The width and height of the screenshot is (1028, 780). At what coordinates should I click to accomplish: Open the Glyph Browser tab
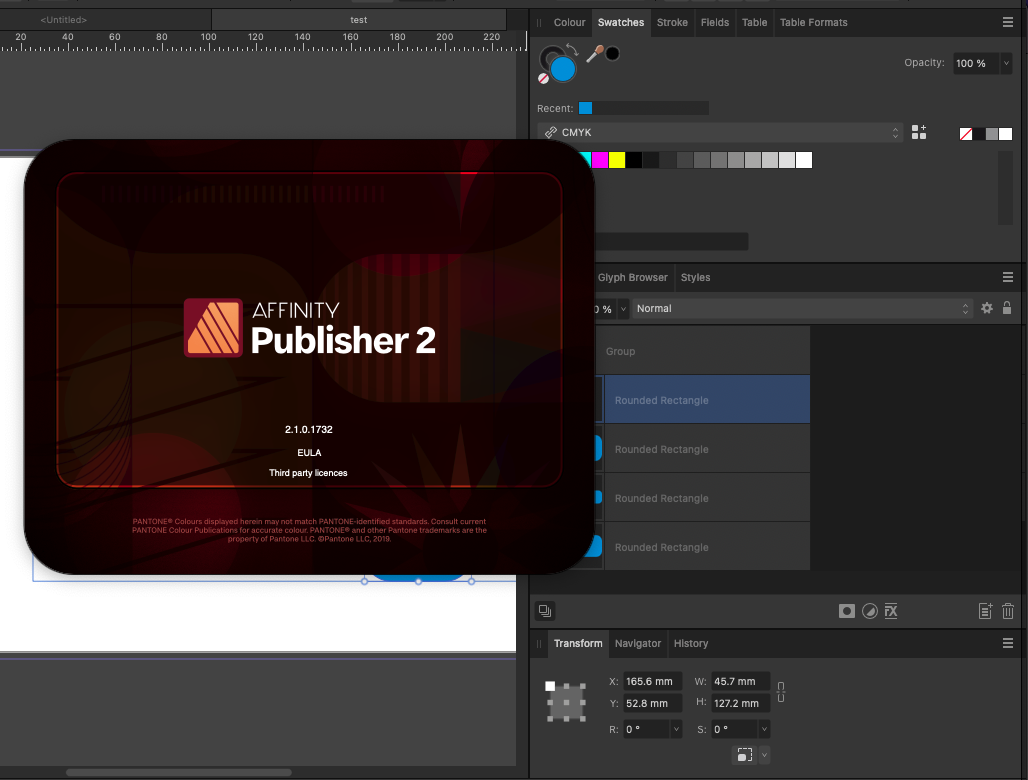632,277
